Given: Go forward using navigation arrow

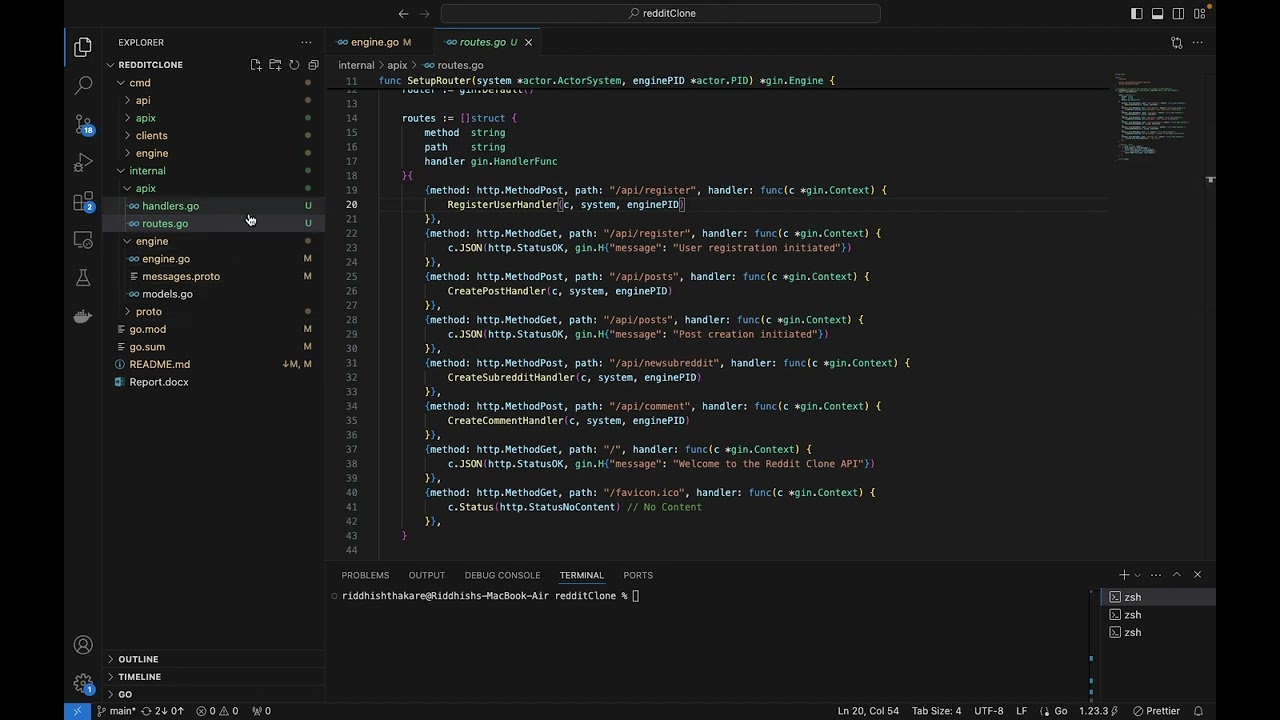Looking at the screenshot, I should point(425,13).
